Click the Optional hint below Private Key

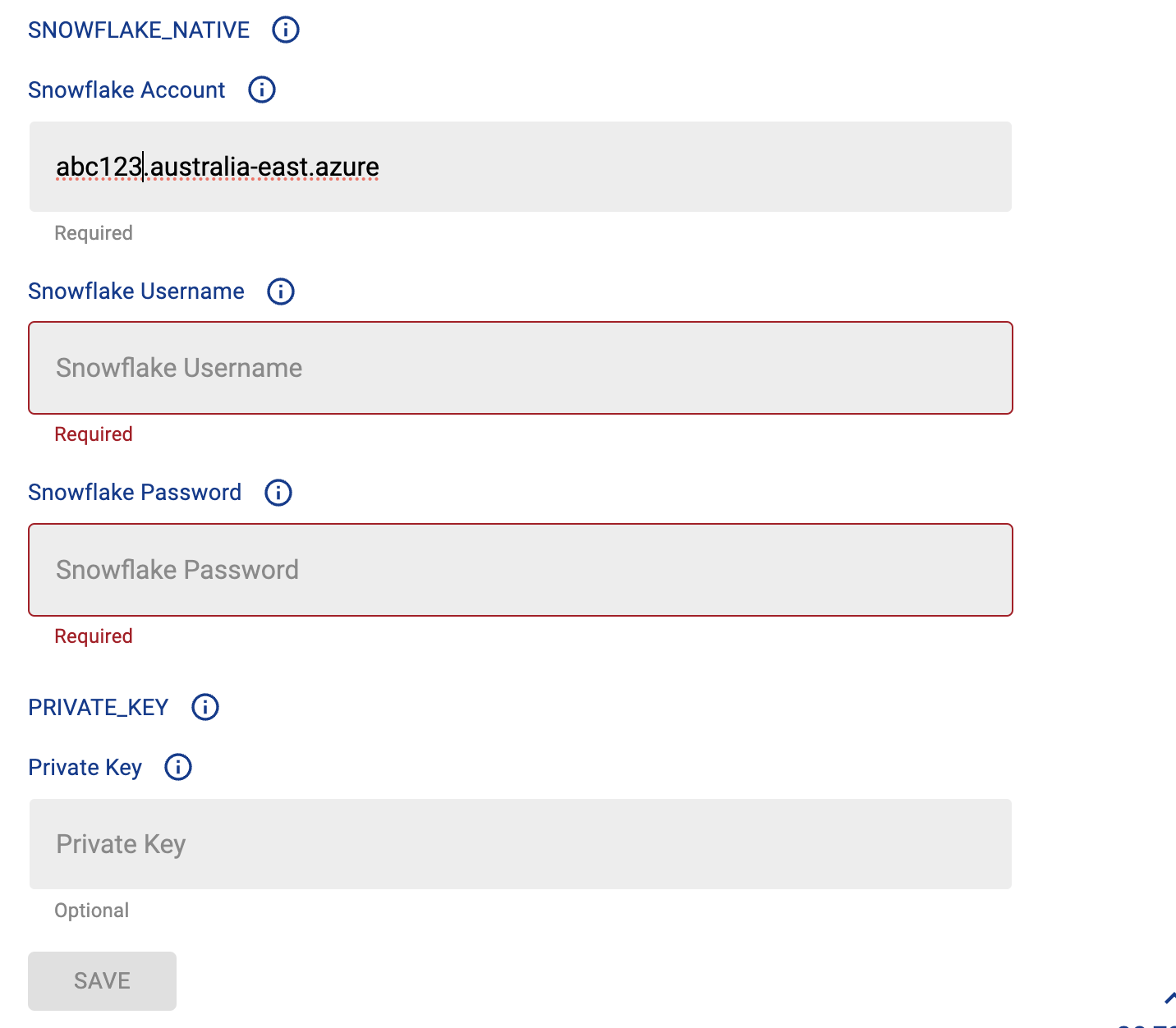[x=92, y=911]
